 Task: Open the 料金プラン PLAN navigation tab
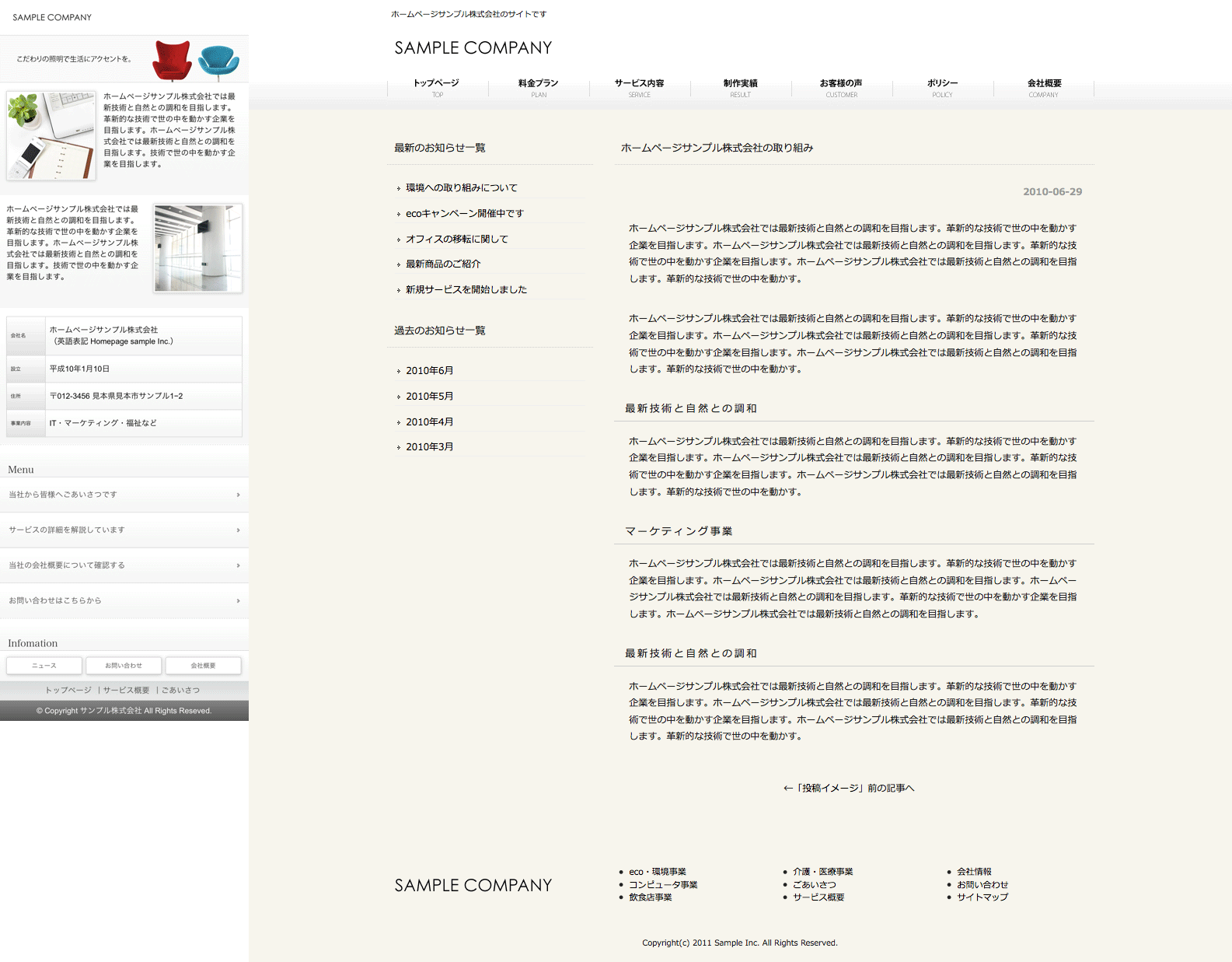539,88
